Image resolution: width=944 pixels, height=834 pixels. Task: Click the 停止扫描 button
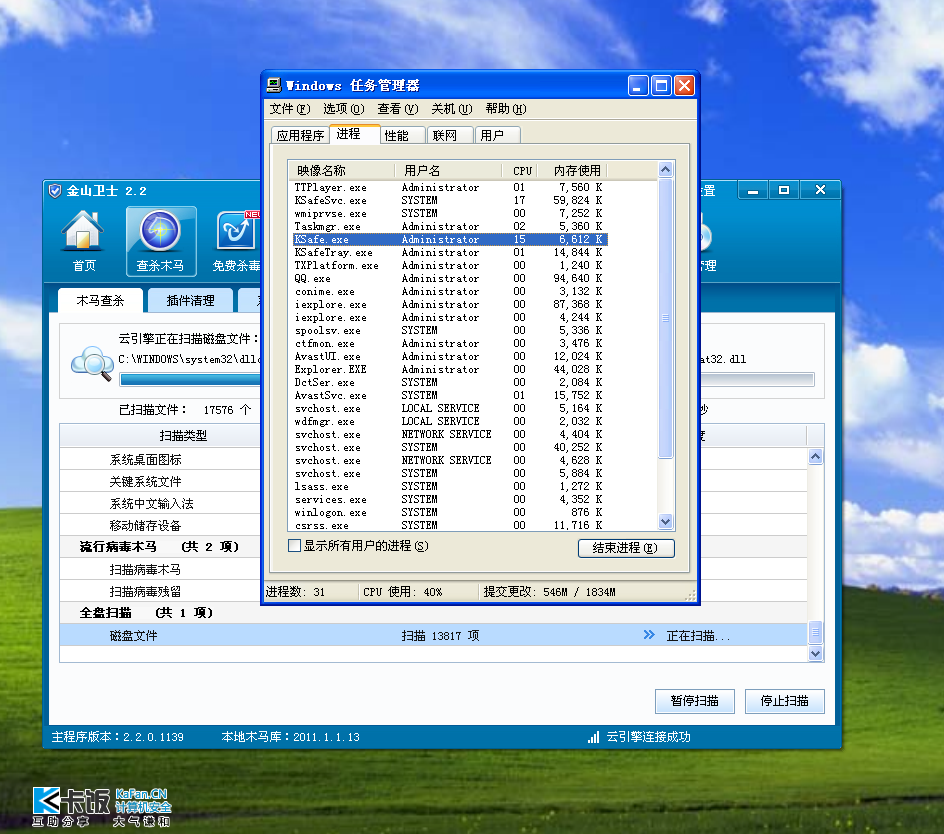pos(784,701)
